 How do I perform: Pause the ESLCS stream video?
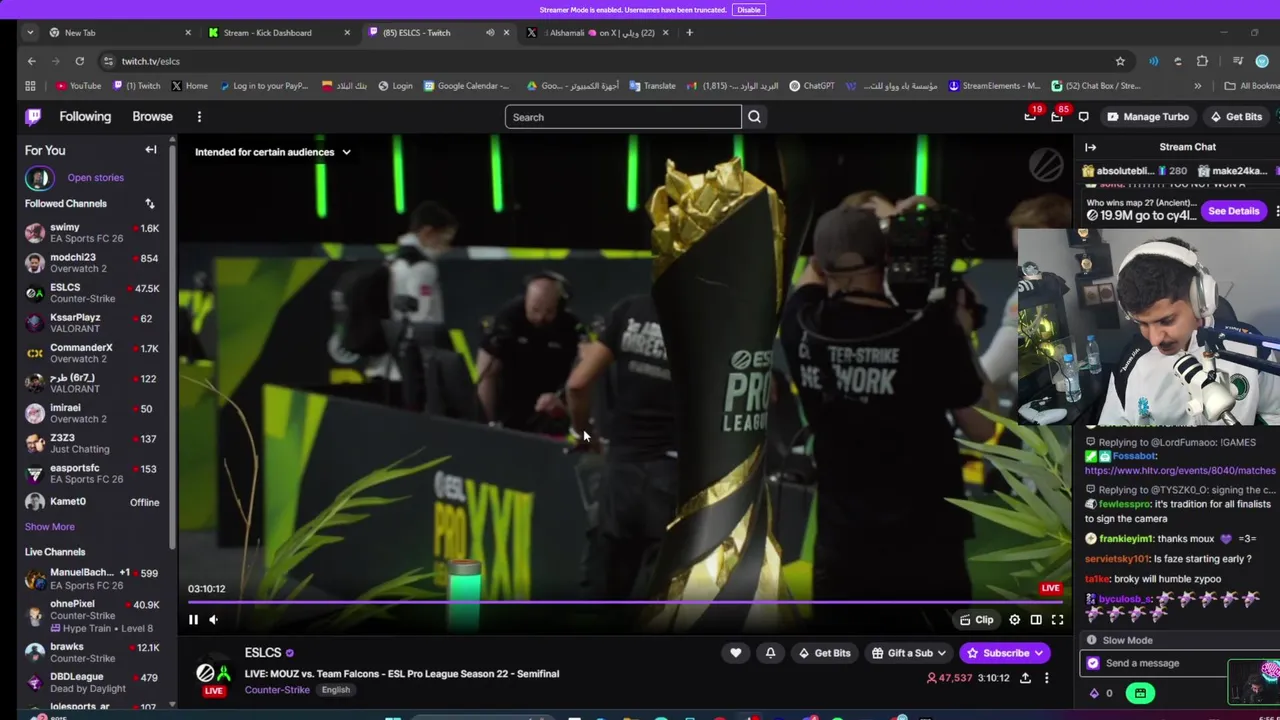[193, 620]
